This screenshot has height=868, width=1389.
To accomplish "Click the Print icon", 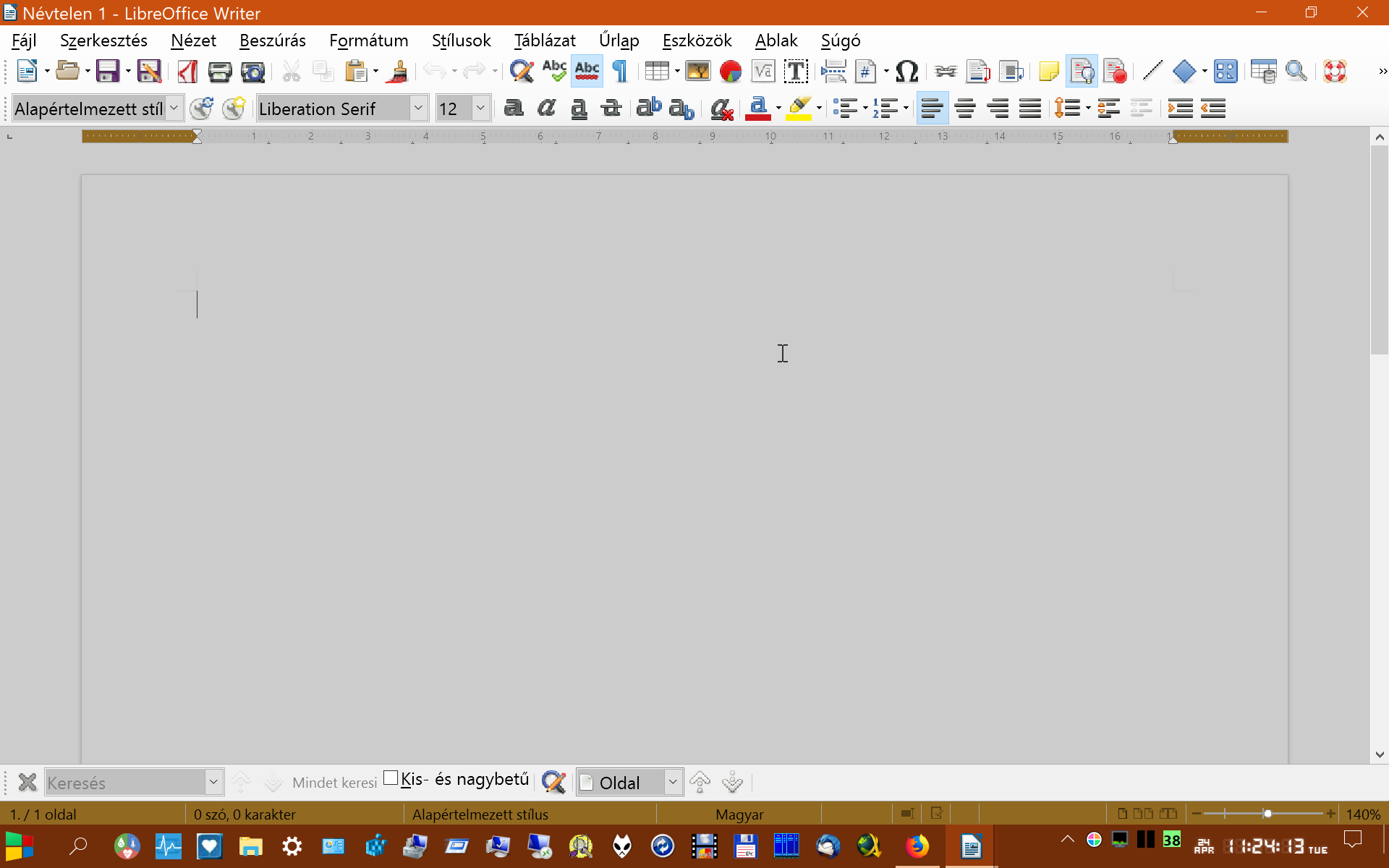I will [x=220, y=71].
